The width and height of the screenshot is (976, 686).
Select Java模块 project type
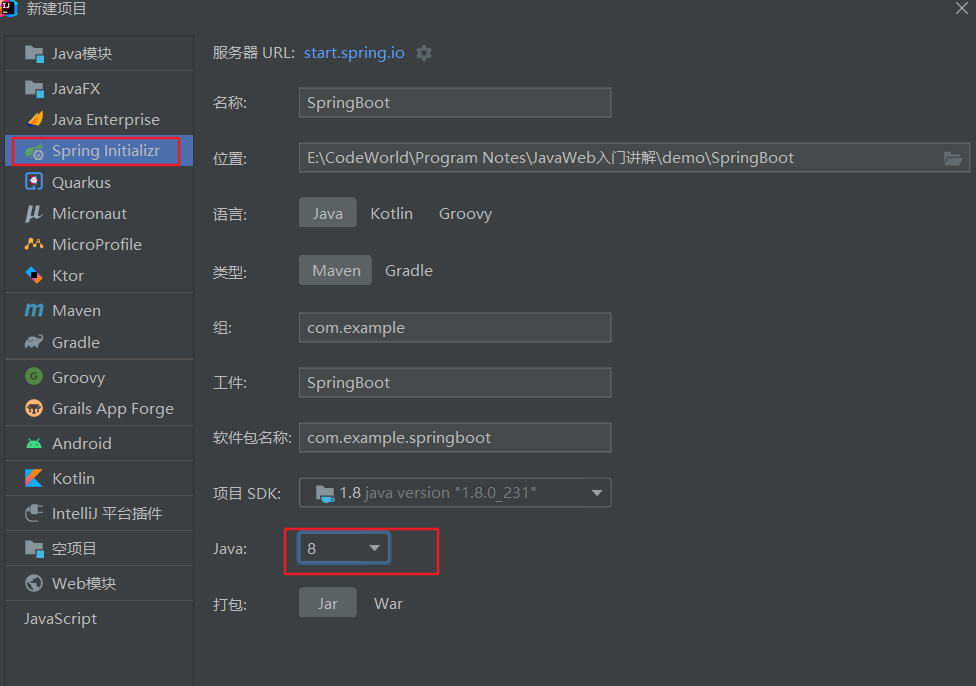(99, 54)
